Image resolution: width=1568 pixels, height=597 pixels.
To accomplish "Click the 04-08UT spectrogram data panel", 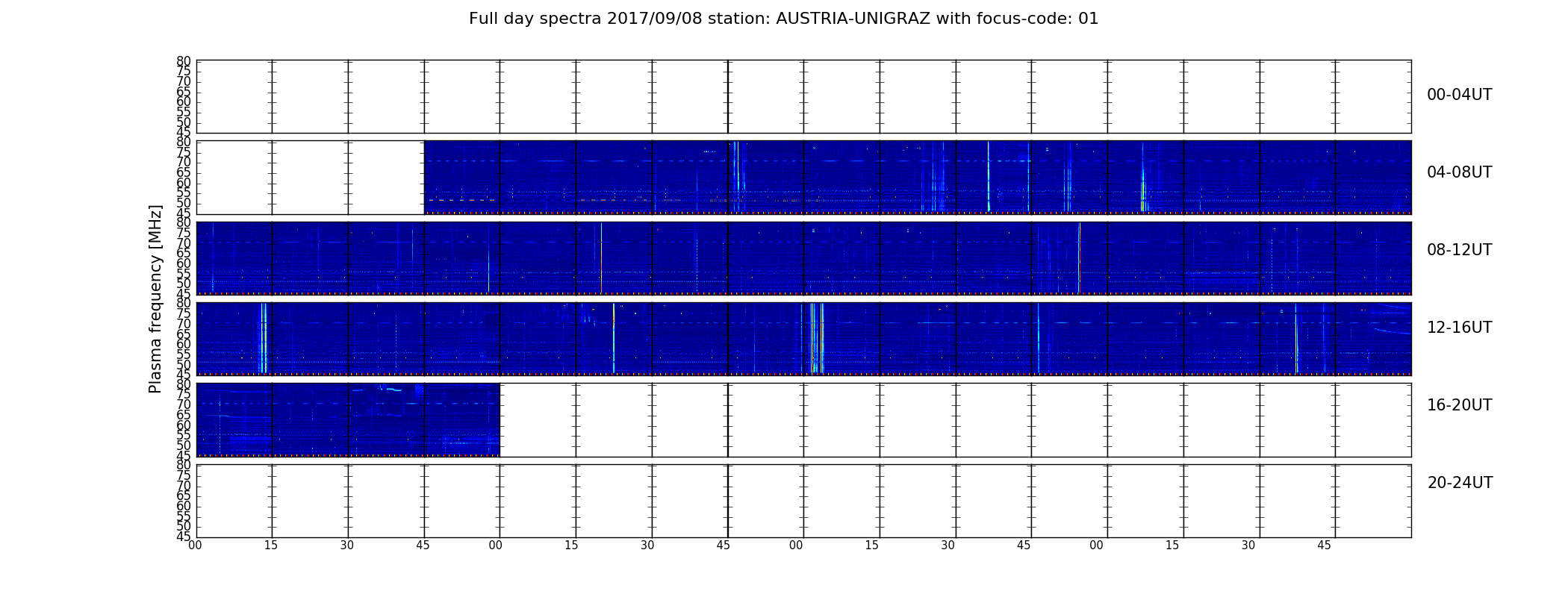I will point(918,178).
